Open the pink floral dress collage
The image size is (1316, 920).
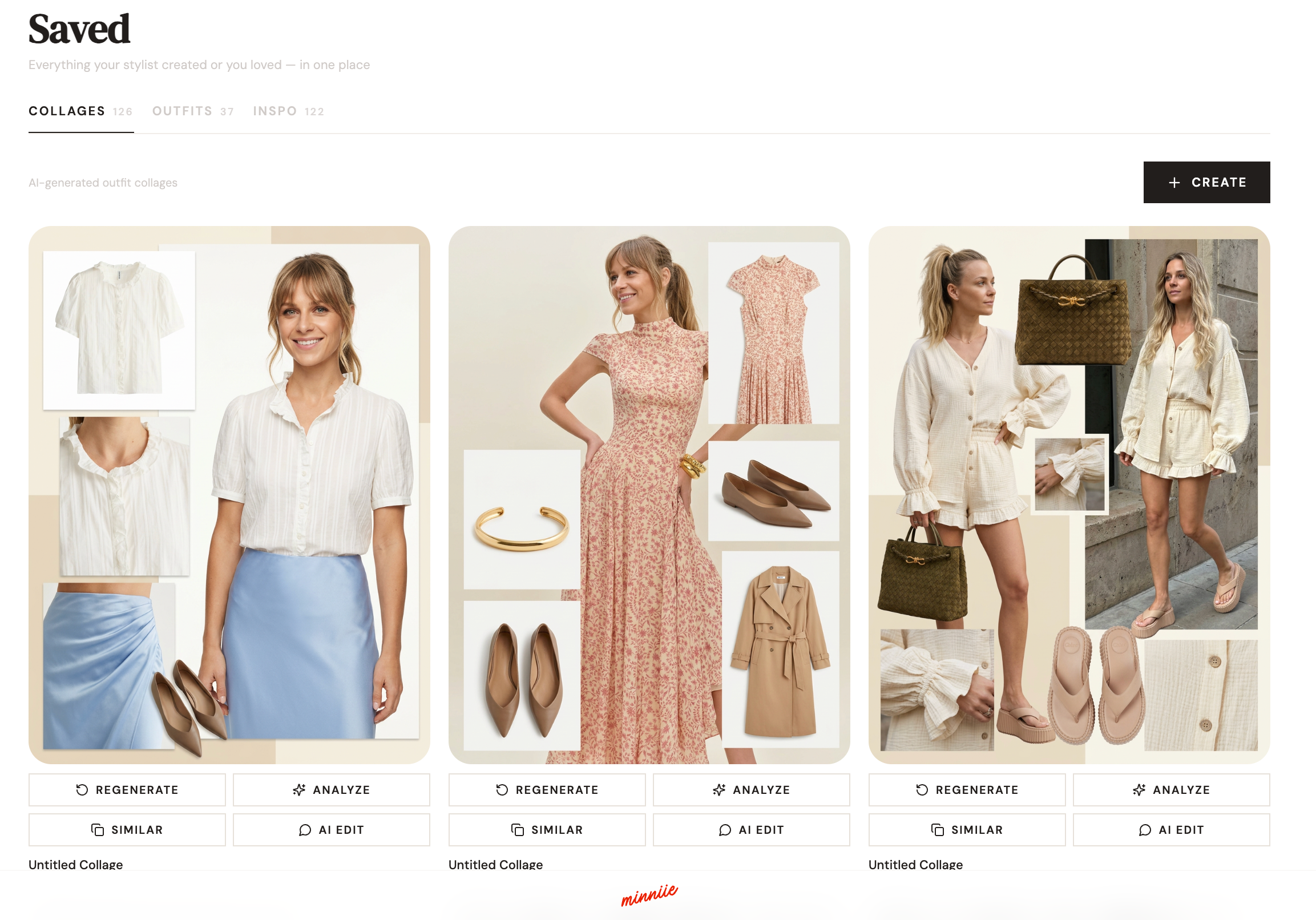(649, 494)
